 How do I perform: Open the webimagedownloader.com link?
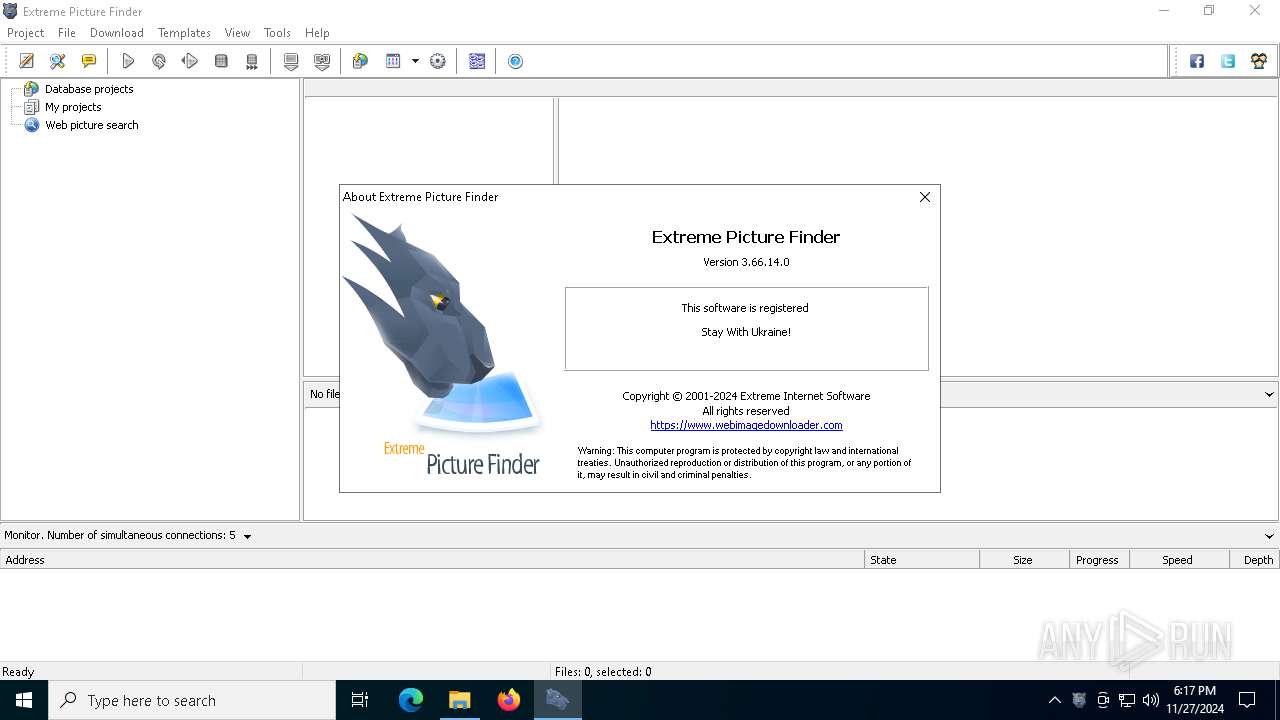[x=746, y=425]
